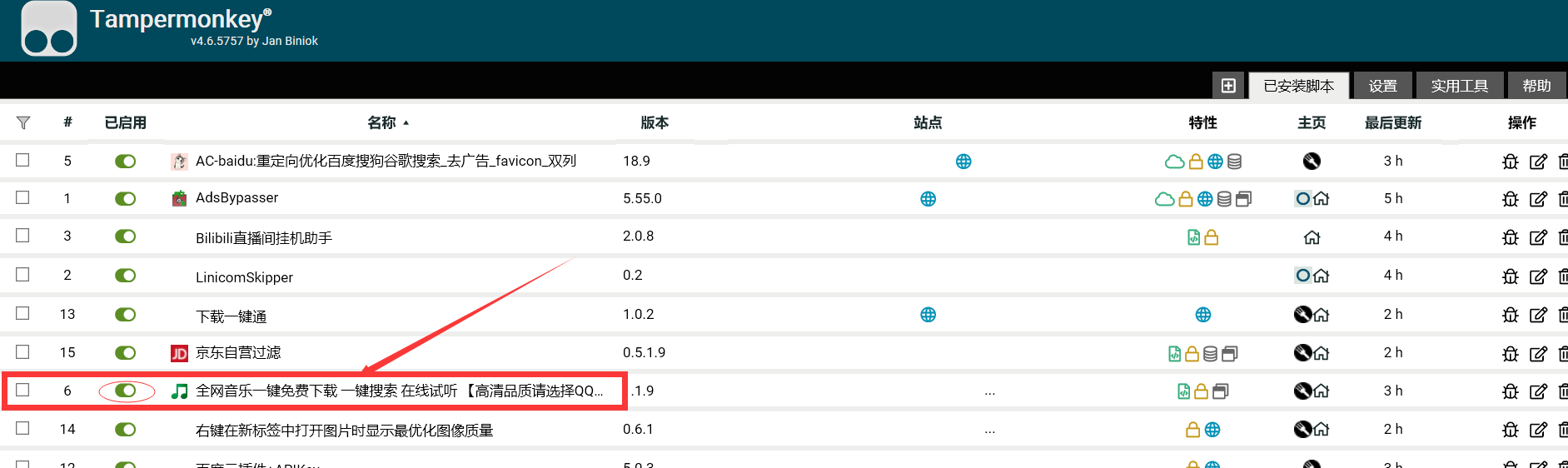
Task: Open 京东自营过滤 script name link
Action: 238,352
